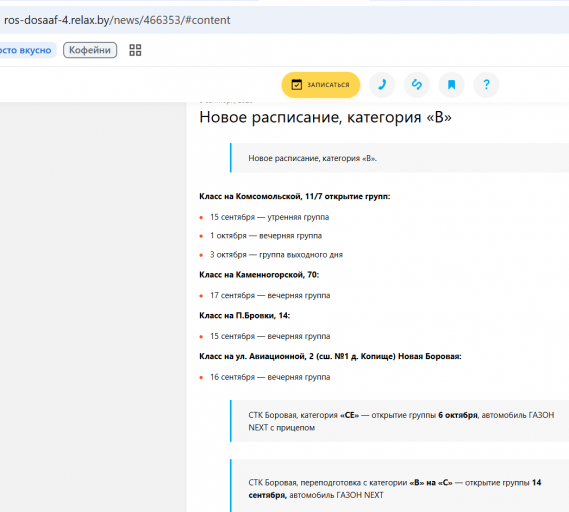Select 16 сентября — вечерняя группа item
The image size is (569, 512).
[x=270, y=377]
